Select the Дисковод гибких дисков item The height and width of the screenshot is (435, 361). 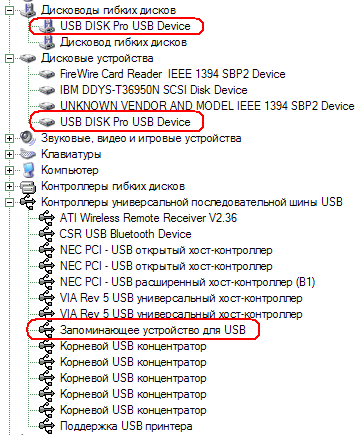click(123, 42)
